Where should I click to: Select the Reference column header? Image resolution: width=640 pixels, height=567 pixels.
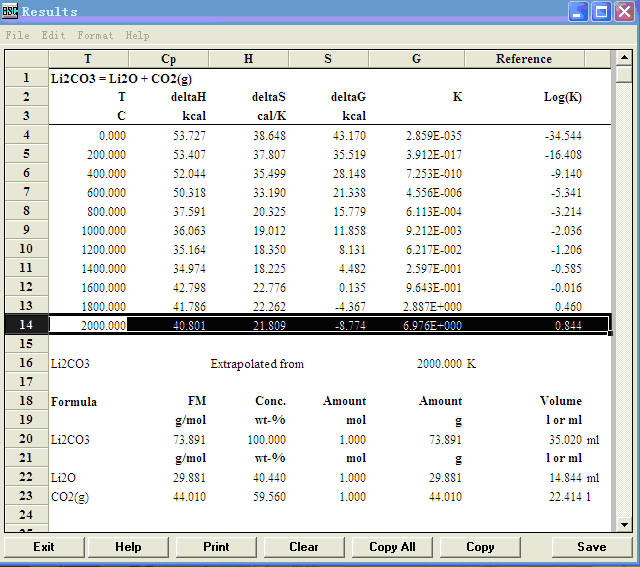[x=524, y=59]
